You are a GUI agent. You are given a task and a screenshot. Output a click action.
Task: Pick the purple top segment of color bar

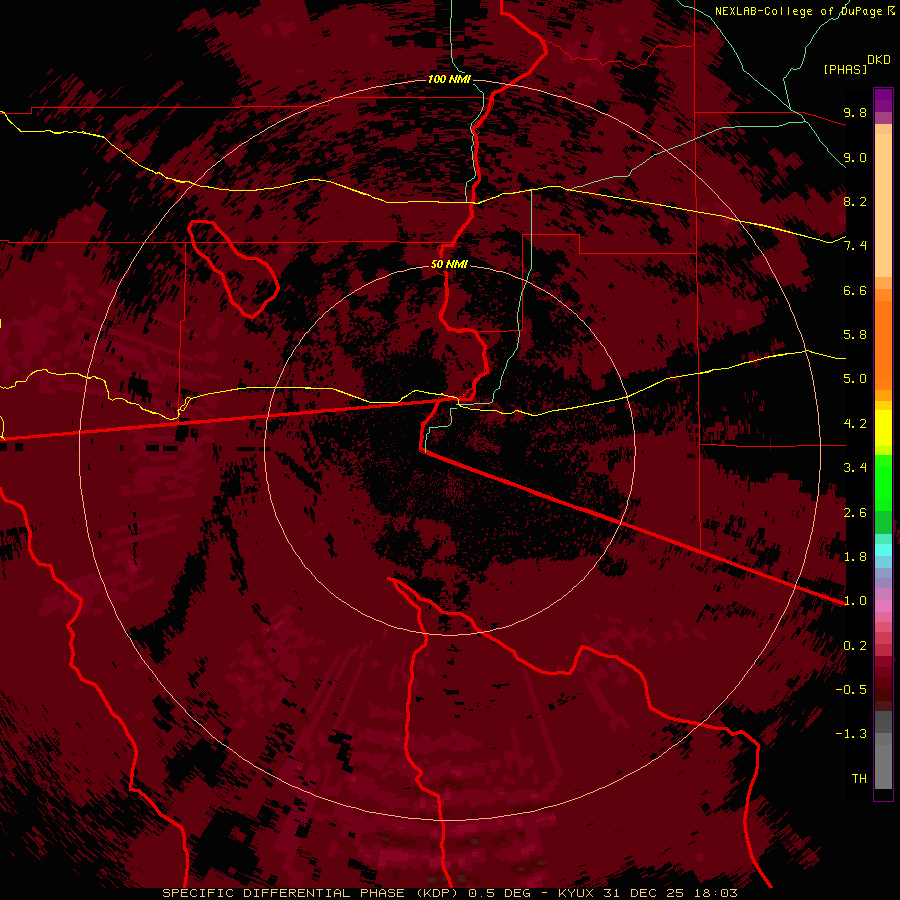coord(883,100)
